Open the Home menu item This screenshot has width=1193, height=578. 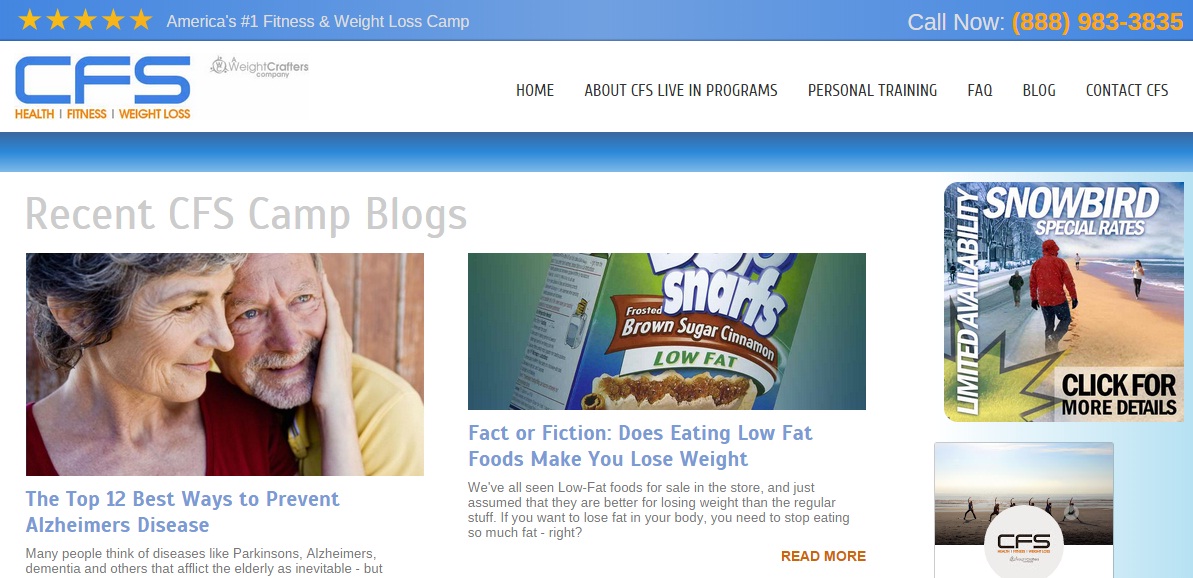coord(535,91)
